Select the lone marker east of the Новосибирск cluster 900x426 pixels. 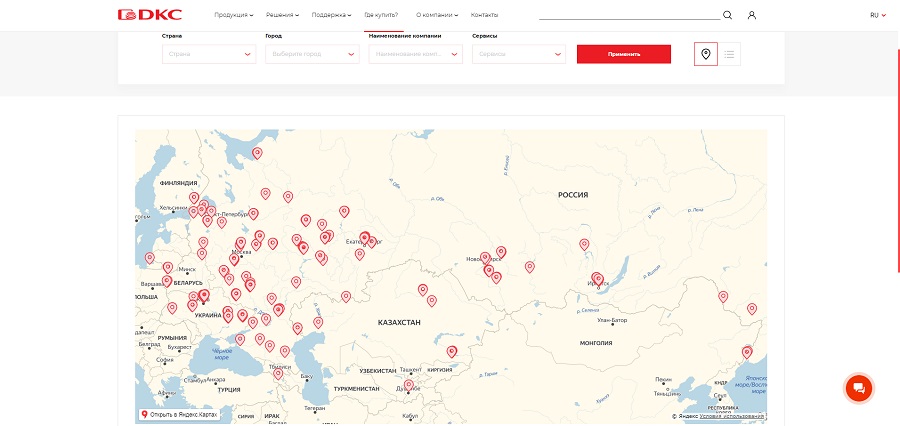click(x=529, y=266)
